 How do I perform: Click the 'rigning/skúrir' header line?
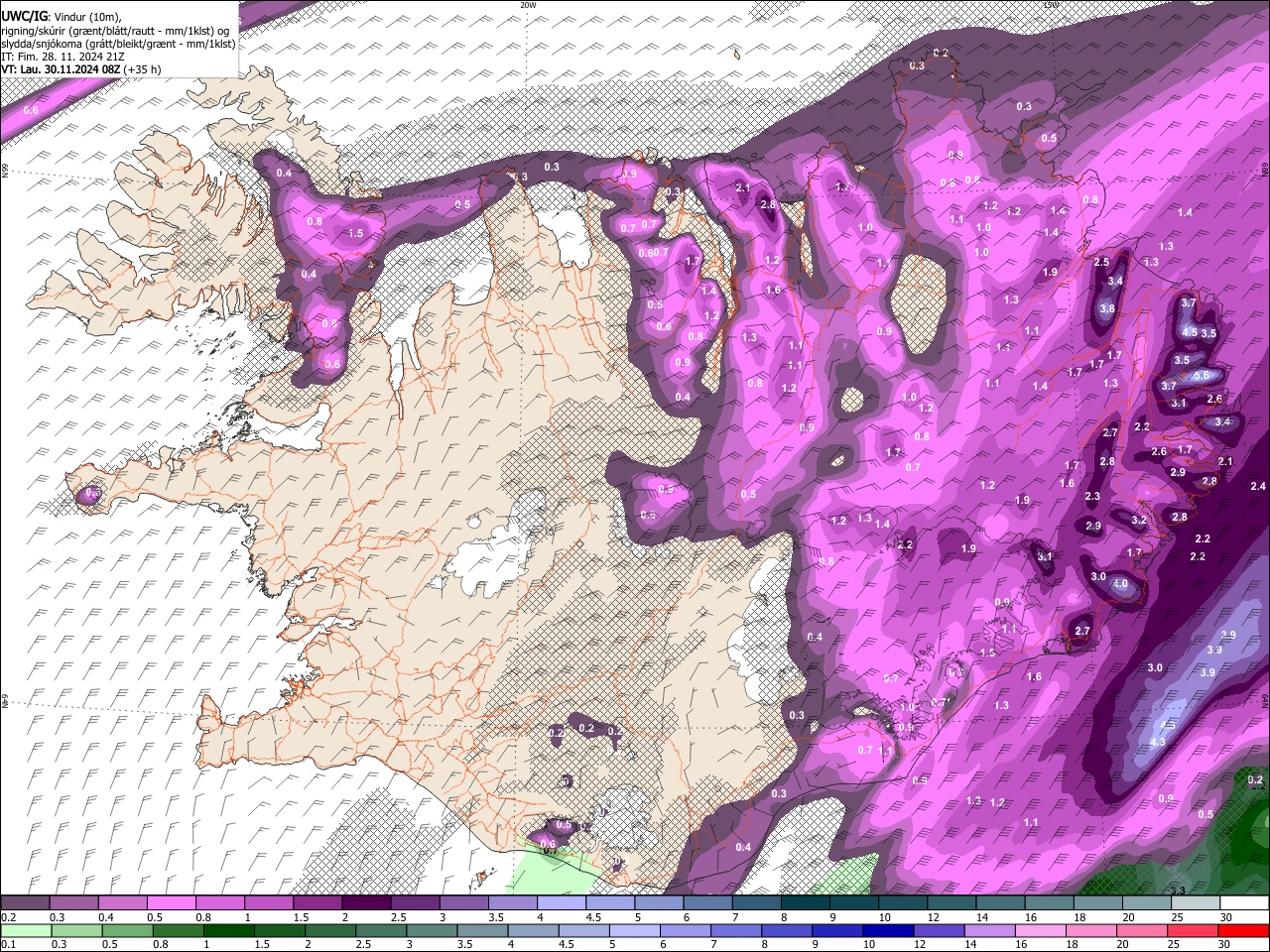point(115,30)
